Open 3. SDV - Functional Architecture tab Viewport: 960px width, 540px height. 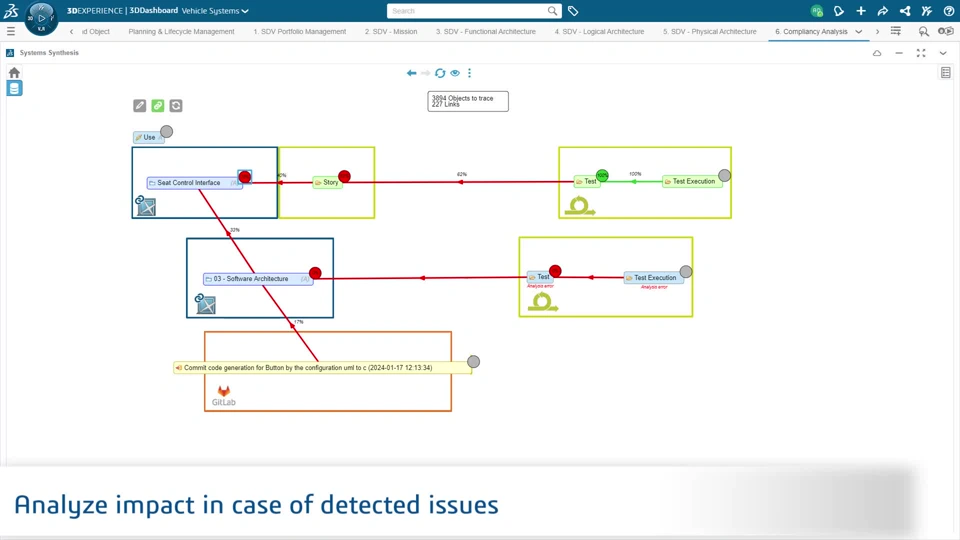click(x=486, y=31)
